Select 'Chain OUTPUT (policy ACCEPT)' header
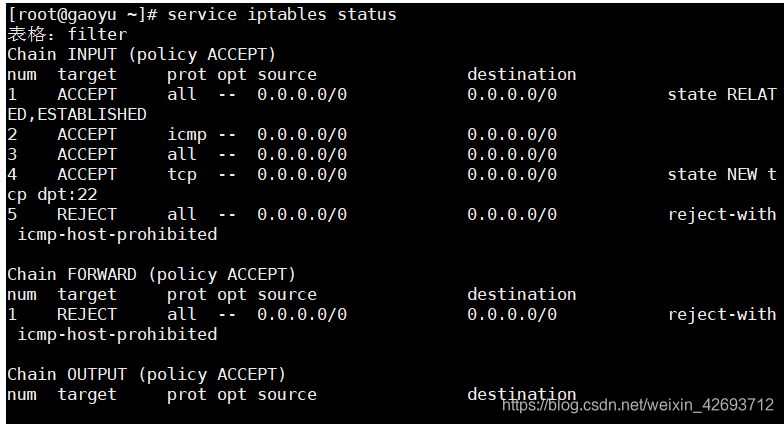 pos(146,374)
